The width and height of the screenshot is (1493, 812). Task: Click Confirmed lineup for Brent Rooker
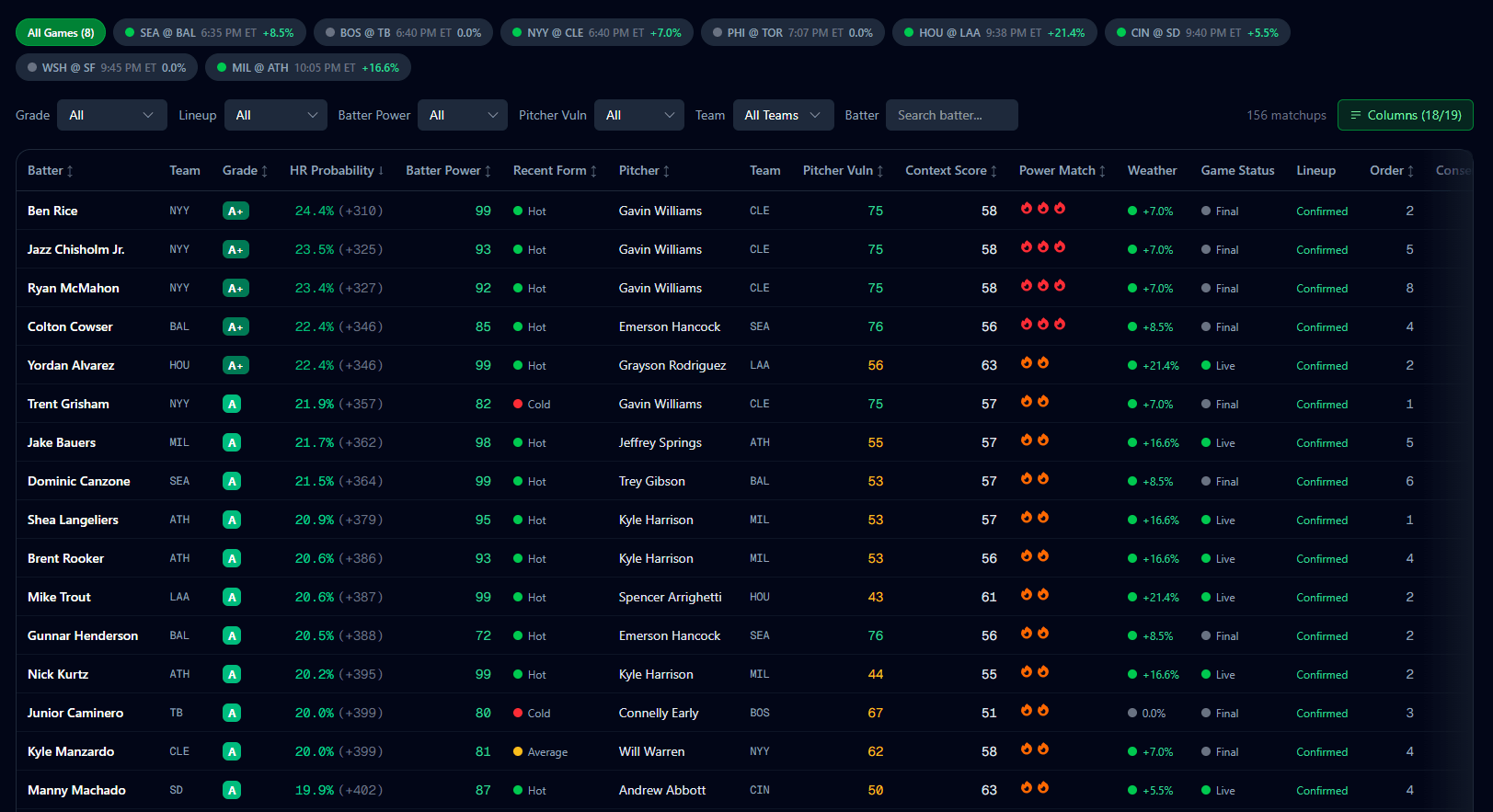point(1322,558)
